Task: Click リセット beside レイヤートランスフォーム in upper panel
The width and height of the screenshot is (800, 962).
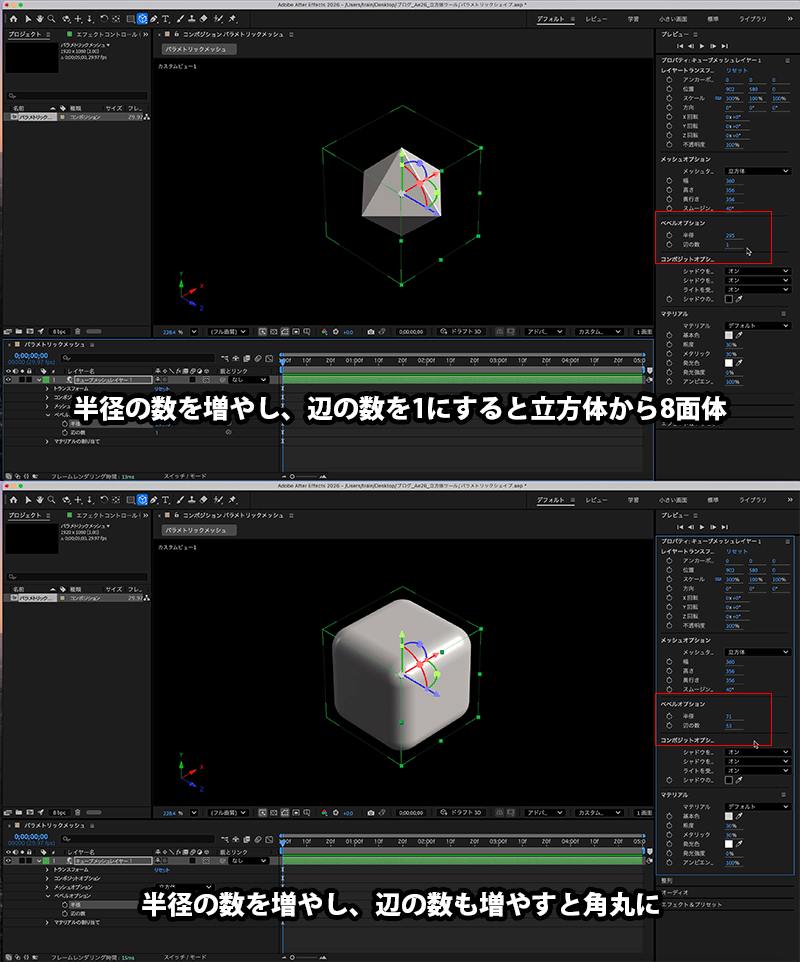Action: [737, 71]
